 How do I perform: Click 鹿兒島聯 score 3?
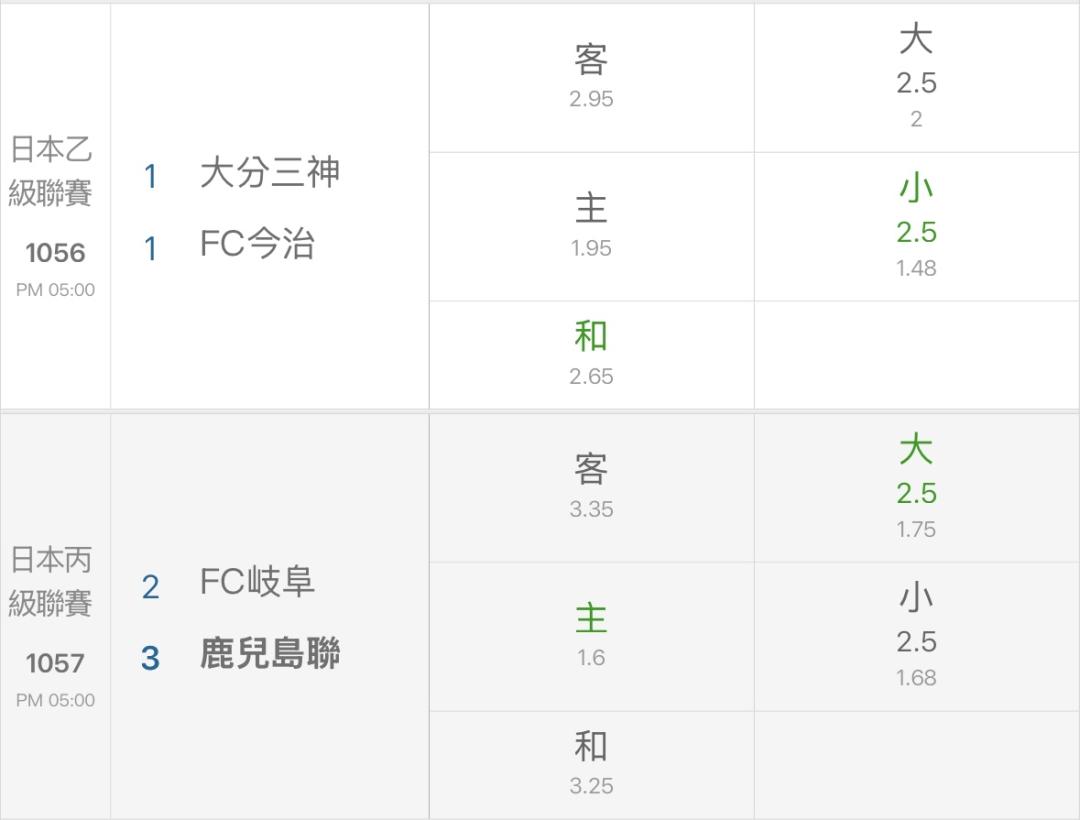coord(150,658)
